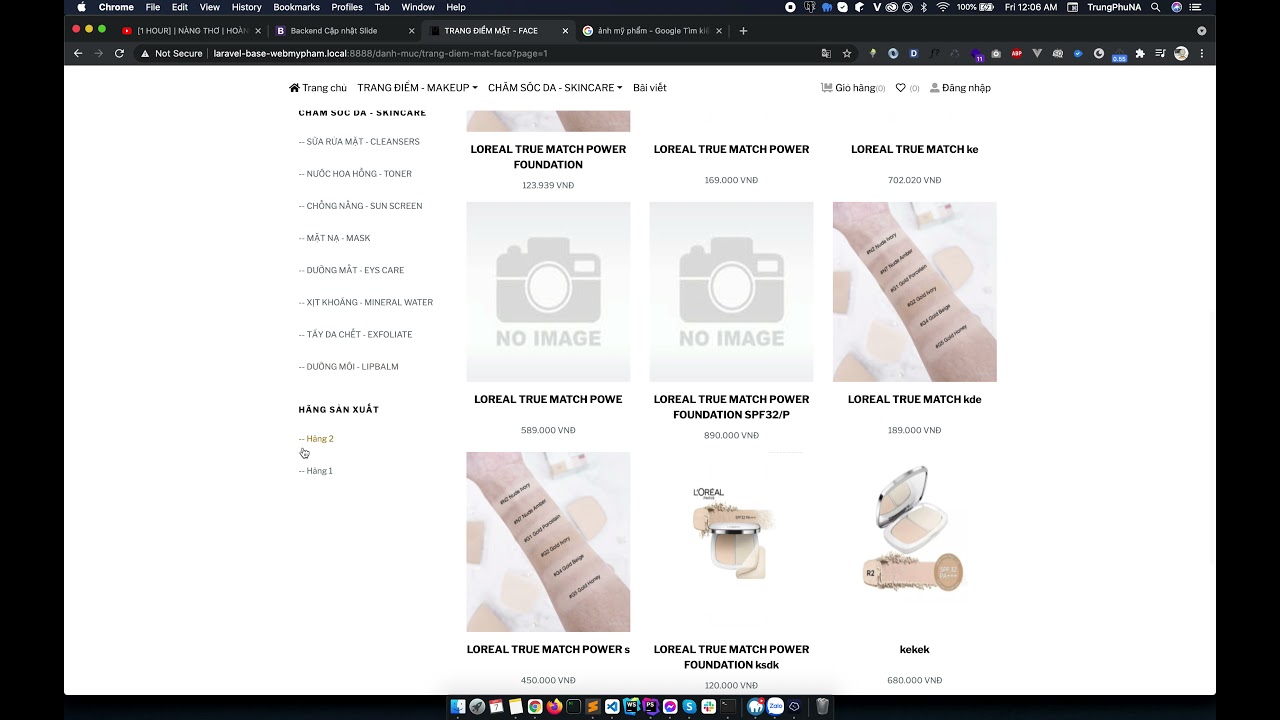The image size is (1280, 720).
Task: Open the Bài viết page
Action: (x=650, y=88)
